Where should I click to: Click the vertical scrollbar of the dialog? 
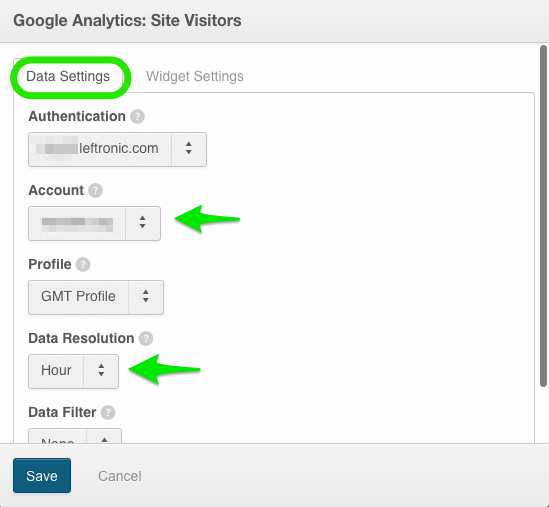543,216
